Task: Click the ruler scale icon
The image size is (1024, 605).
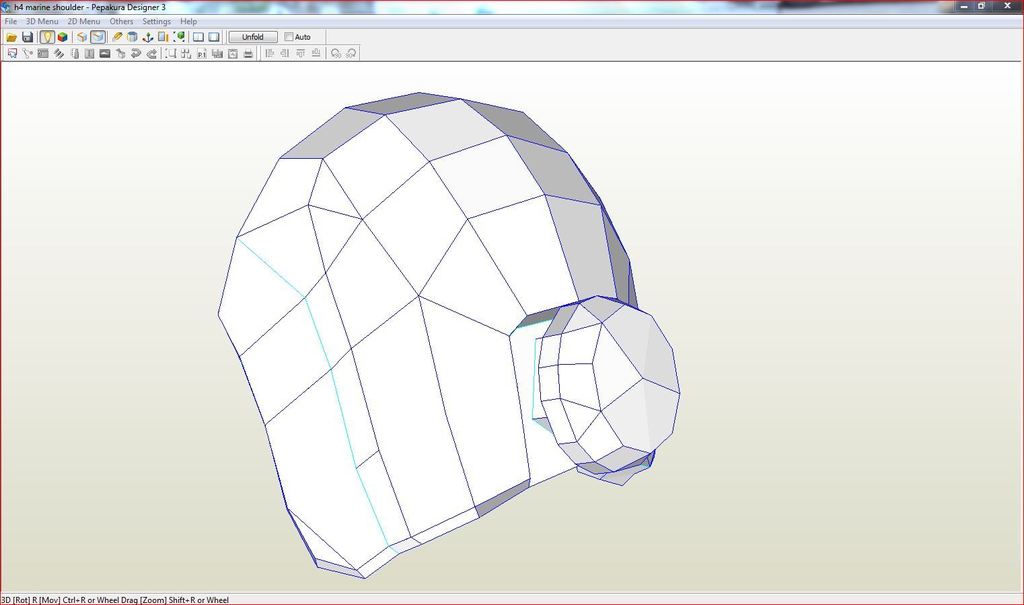Action: [x=163, y=37]
